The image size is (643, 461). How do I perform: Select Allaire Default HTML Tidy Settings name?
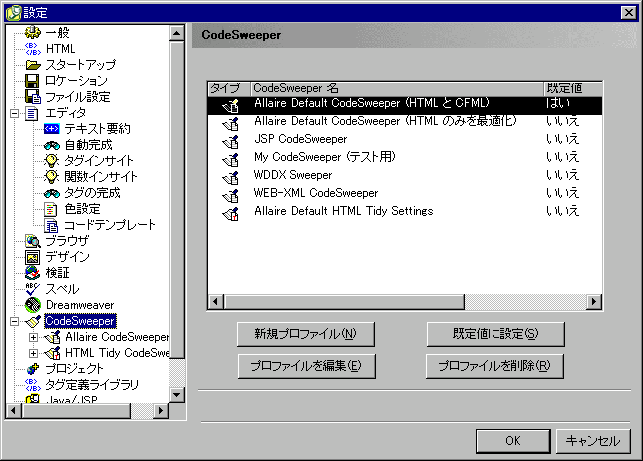[x=344, y=211]
